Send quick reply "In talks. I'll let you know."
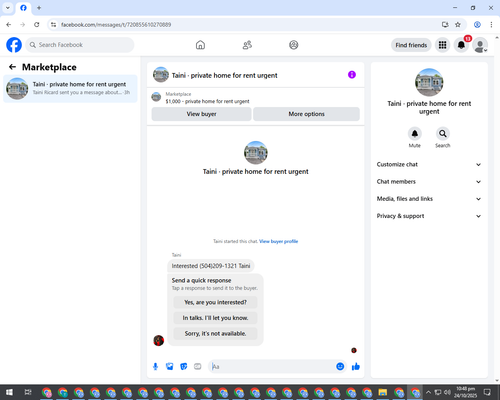 [215, 318]
